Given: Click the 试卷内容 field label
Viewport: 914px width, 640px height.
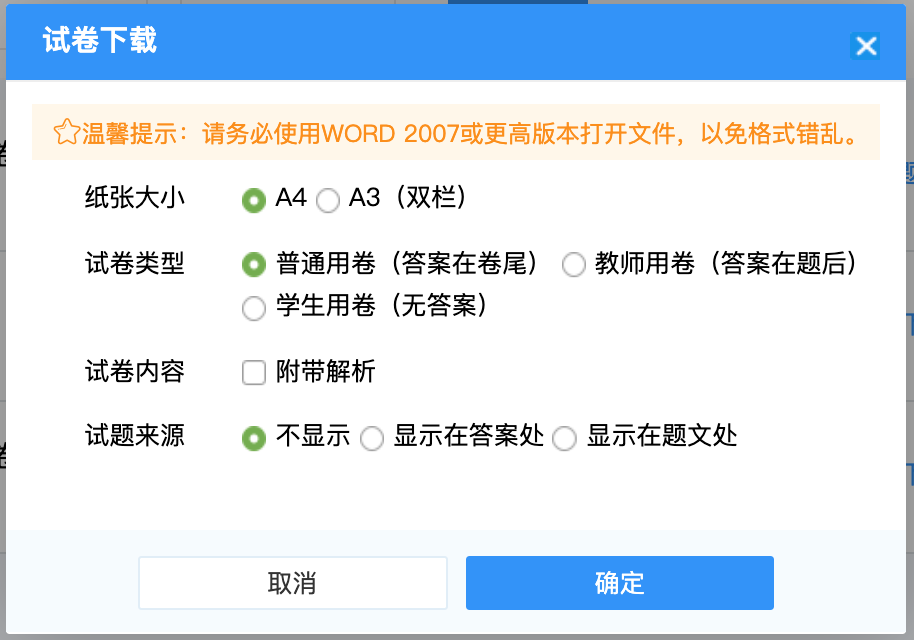Looking at the screenshot, I should [135, 372].
